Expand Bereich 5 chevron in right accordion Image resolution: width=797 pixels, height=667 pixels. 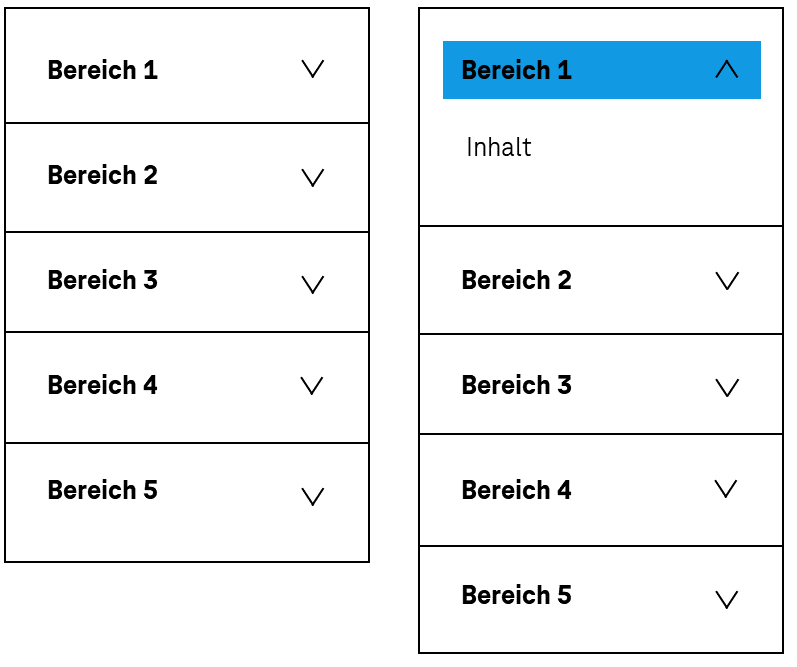point(727,600)
